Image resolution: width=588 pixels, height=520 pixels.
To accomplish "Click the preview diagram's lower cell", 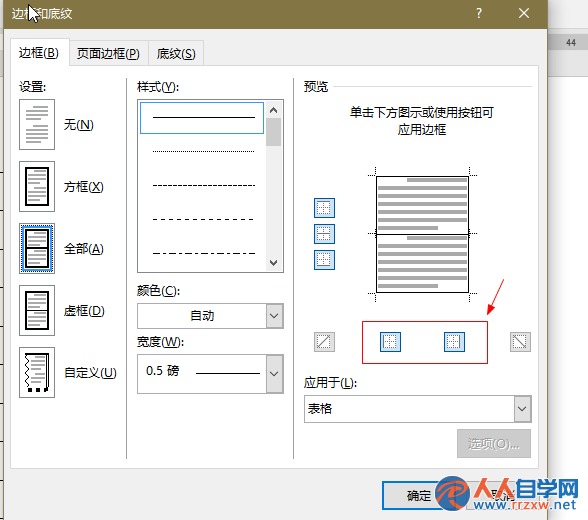I will click(x=422, y=264).
